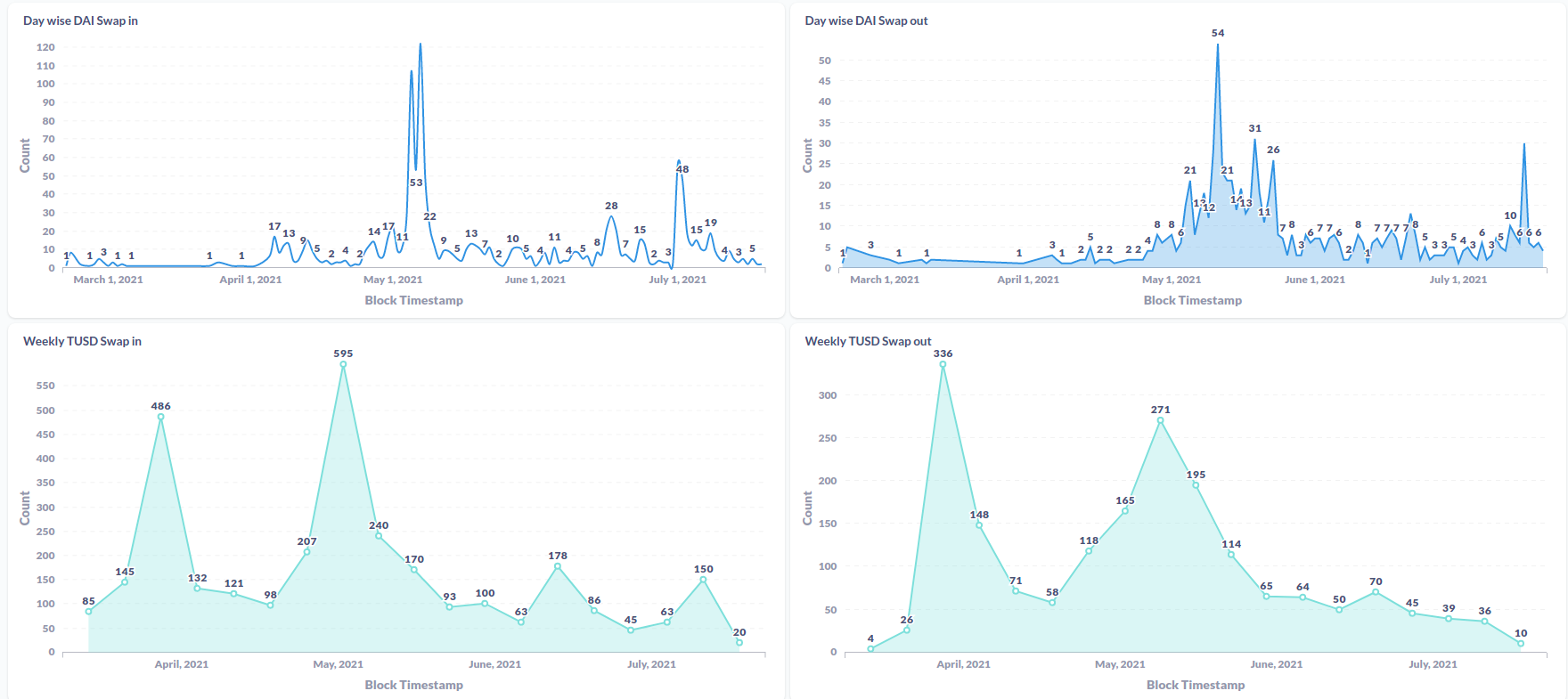Open the 'Weekly TUSD Swap out' chart title
This screenshot has width=1568, height=699.
[x=868, y=341]
